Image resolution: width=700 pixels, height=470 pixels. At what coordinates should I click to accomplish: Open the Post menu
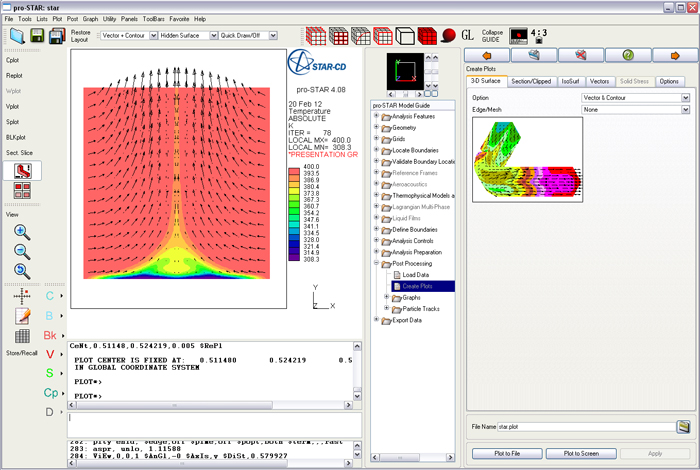tap(72, 19)
